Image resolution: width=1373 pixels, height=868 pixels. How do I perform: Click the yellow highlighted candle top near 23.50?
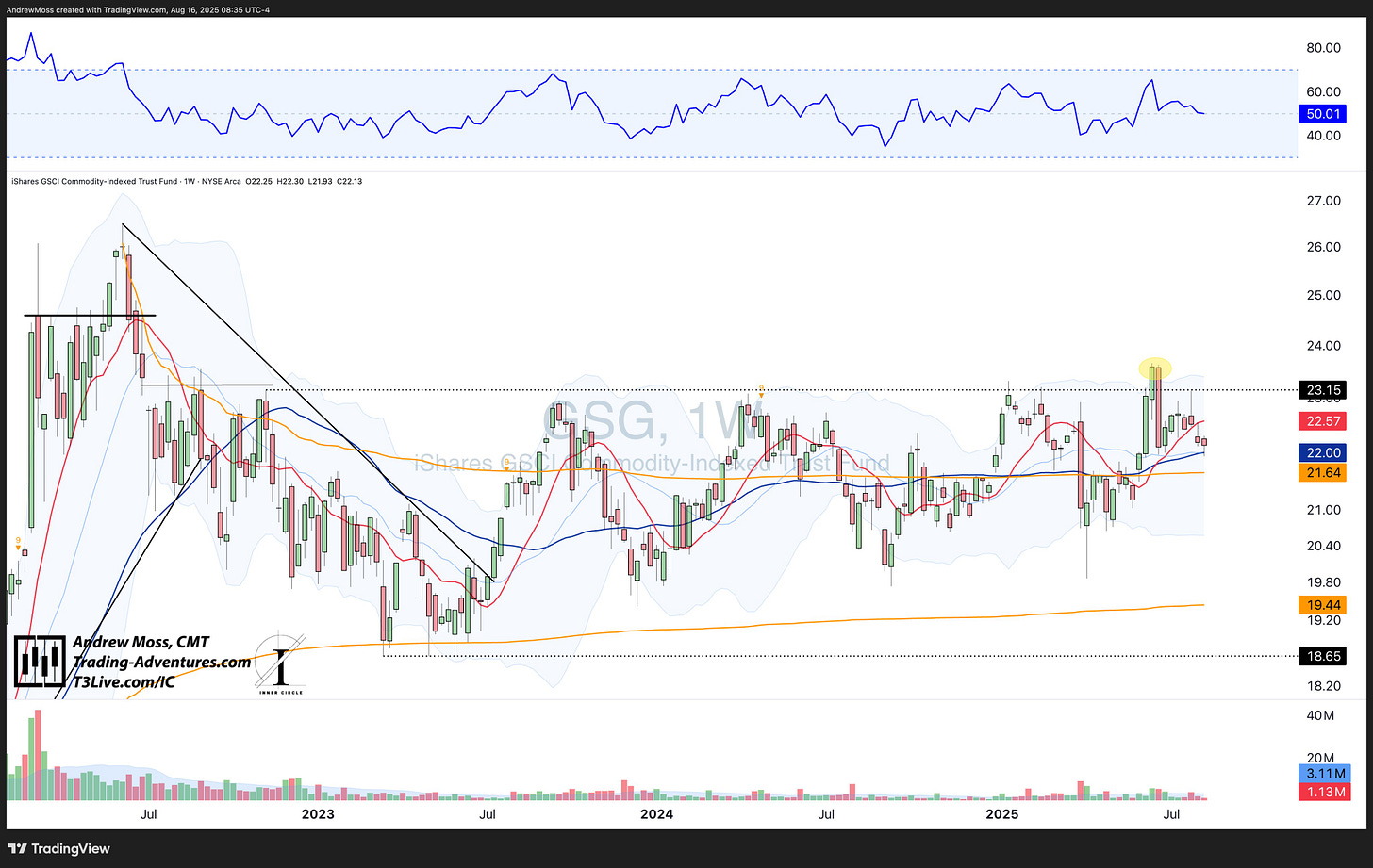coord(1155,368)
